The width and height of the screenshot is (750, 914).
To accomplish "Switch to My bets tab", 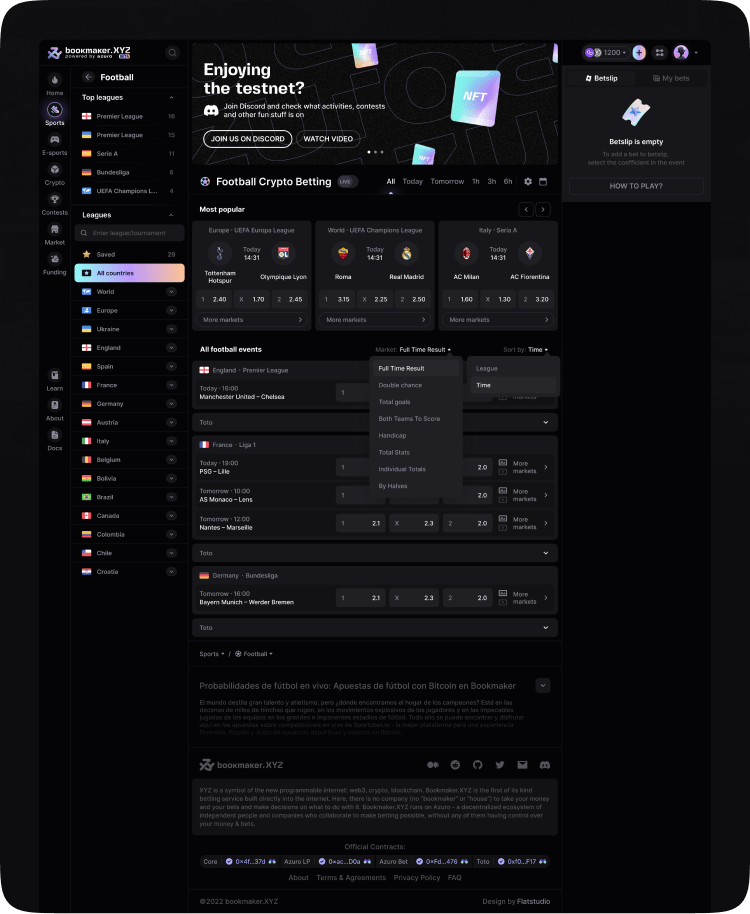I will pos(671,78).
